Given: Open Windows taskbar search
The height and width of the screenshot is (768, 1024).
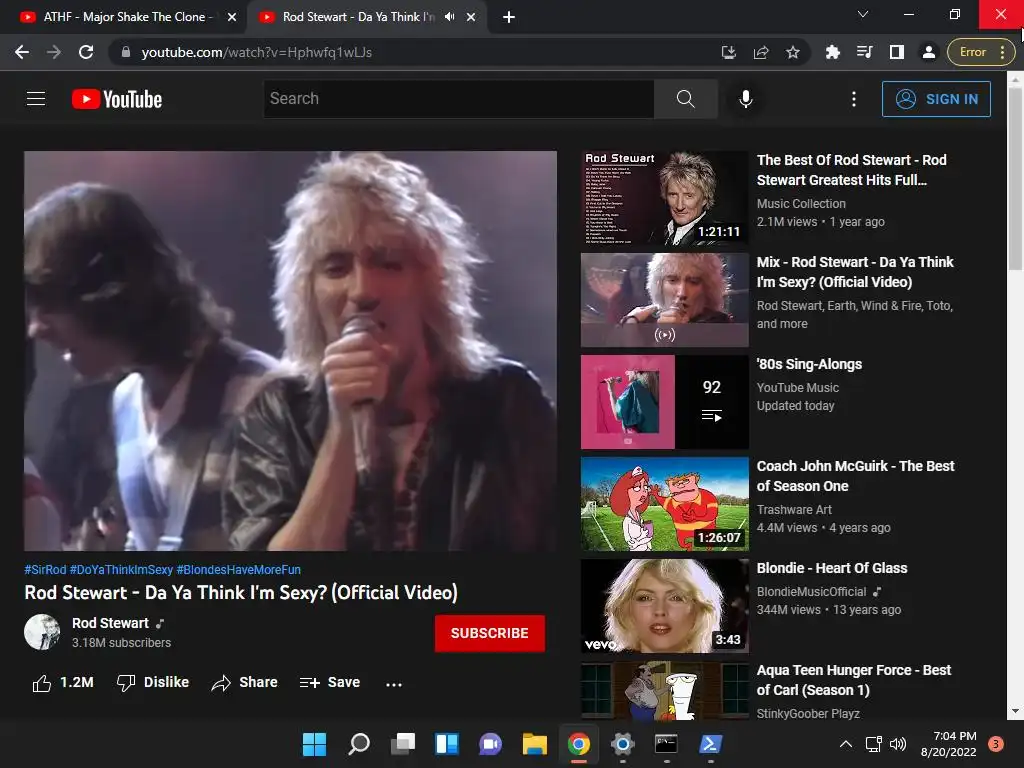Looking at the screenshot, I should coord(359,744).
